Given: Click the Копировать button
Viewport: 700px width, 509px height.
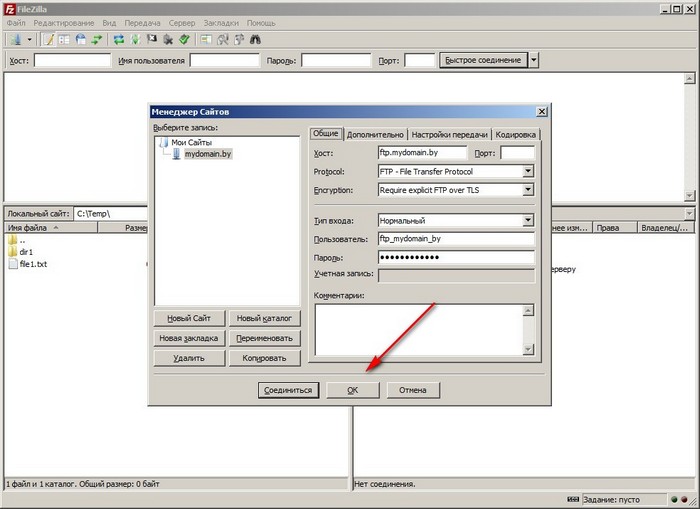Looking at the screenshot, I should [264, 358].
